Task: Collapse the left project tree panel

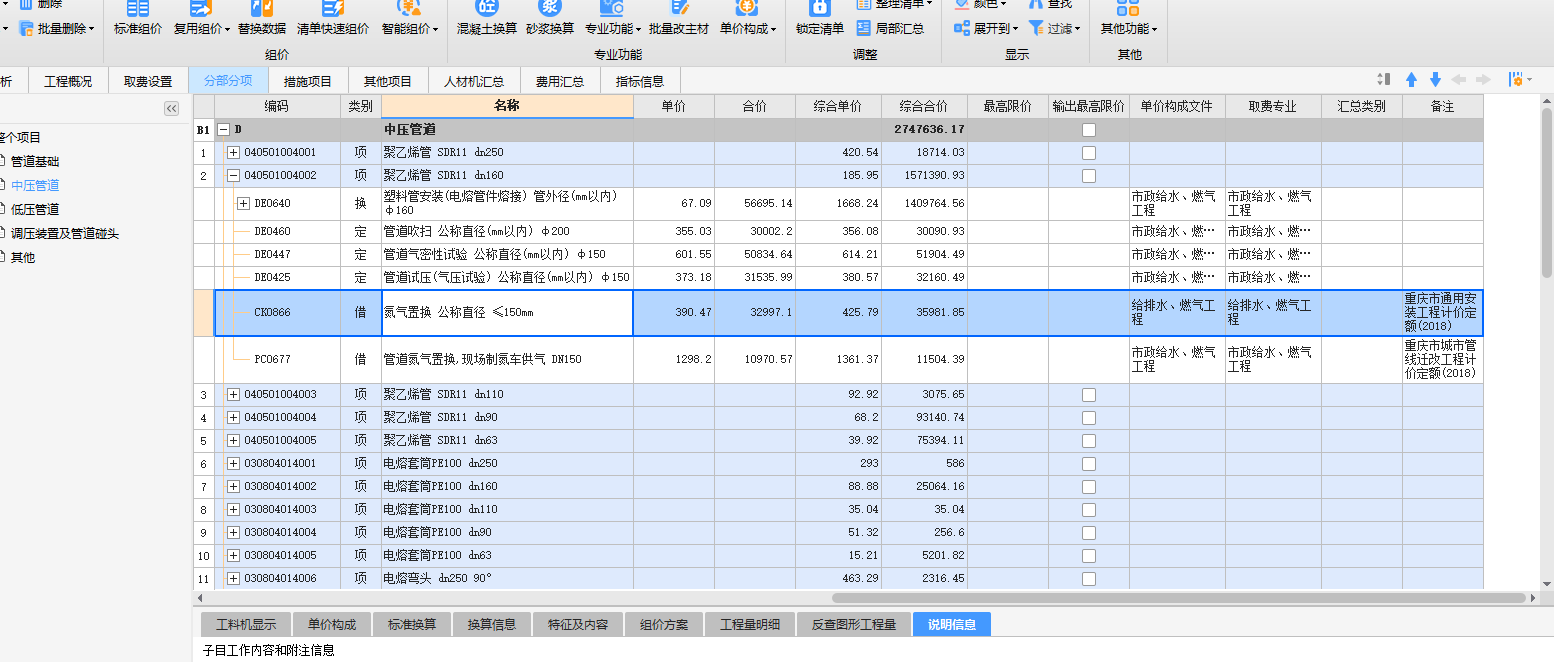Action: (x=171, y=108)
